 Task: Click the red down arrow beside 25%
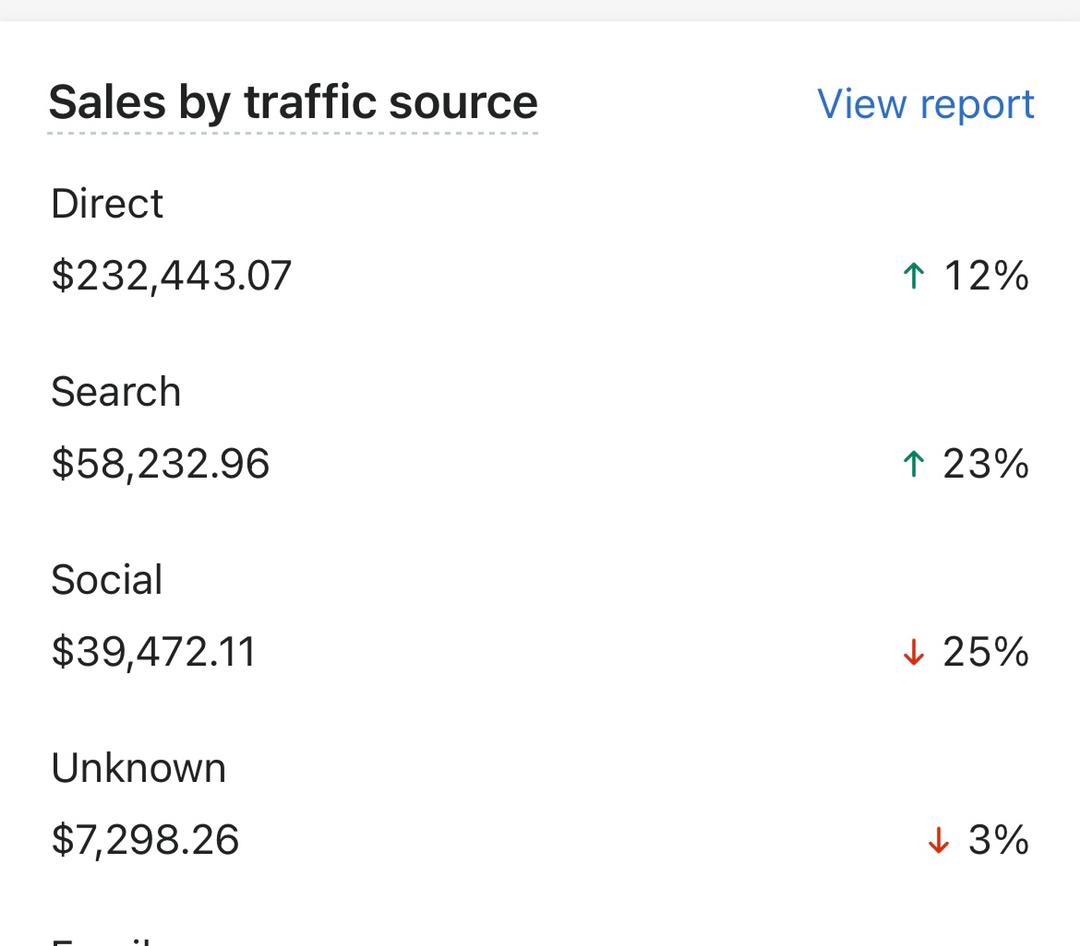click(x=913, y=652)
